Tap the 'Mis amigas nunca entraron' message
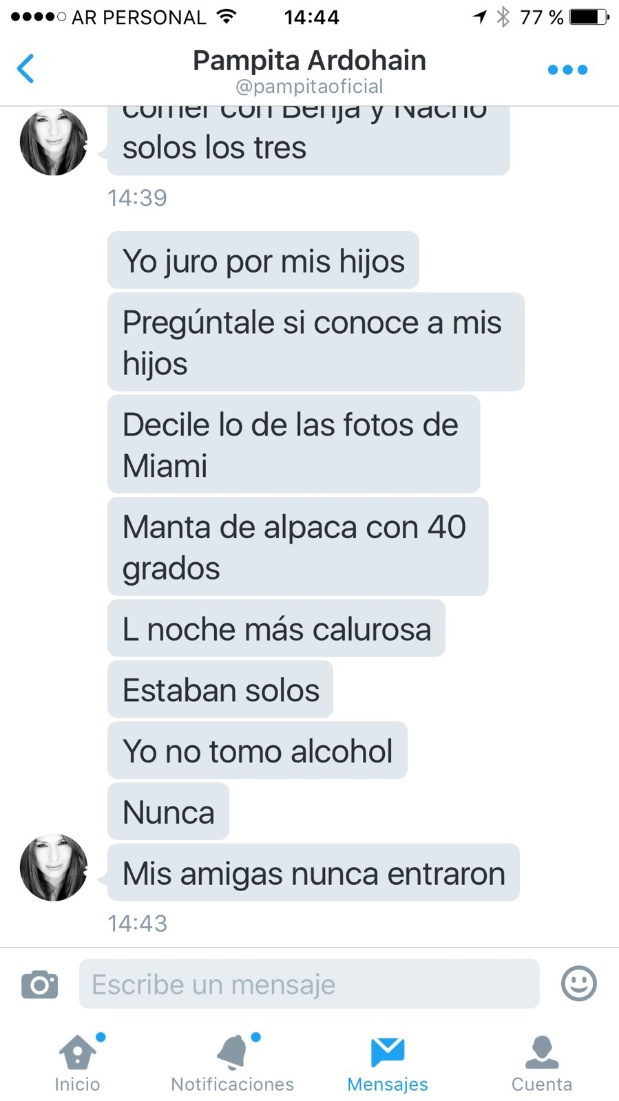This screenshot has height=1101, width=619. pos(314,873)
